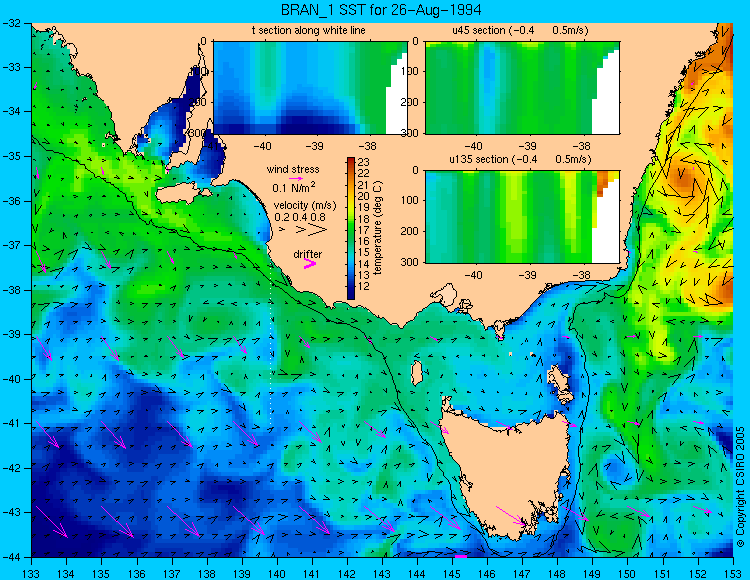
Task: Click the 23 value on the colorbar
Action: pyautogui.click(x=364, y=163)
